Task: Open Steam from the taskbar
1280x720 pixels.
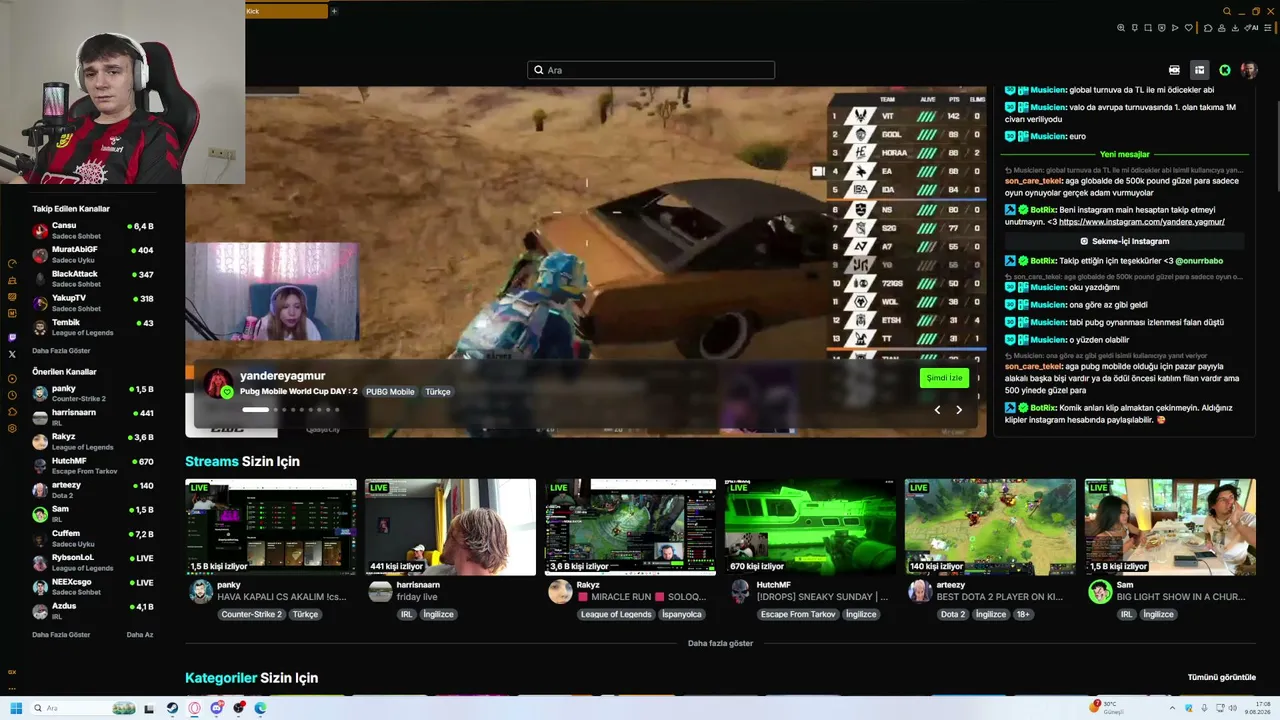Action: (x=172, y=708)
